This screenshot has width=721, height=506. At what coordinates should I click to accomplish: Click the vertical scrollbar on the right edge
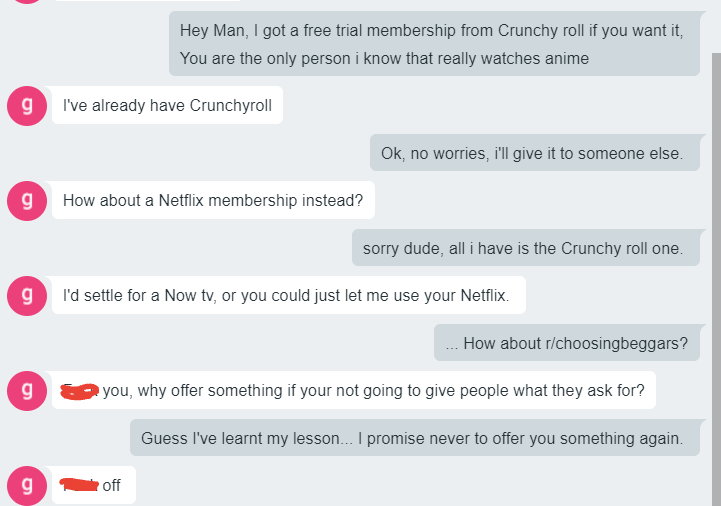click(716, 279)
